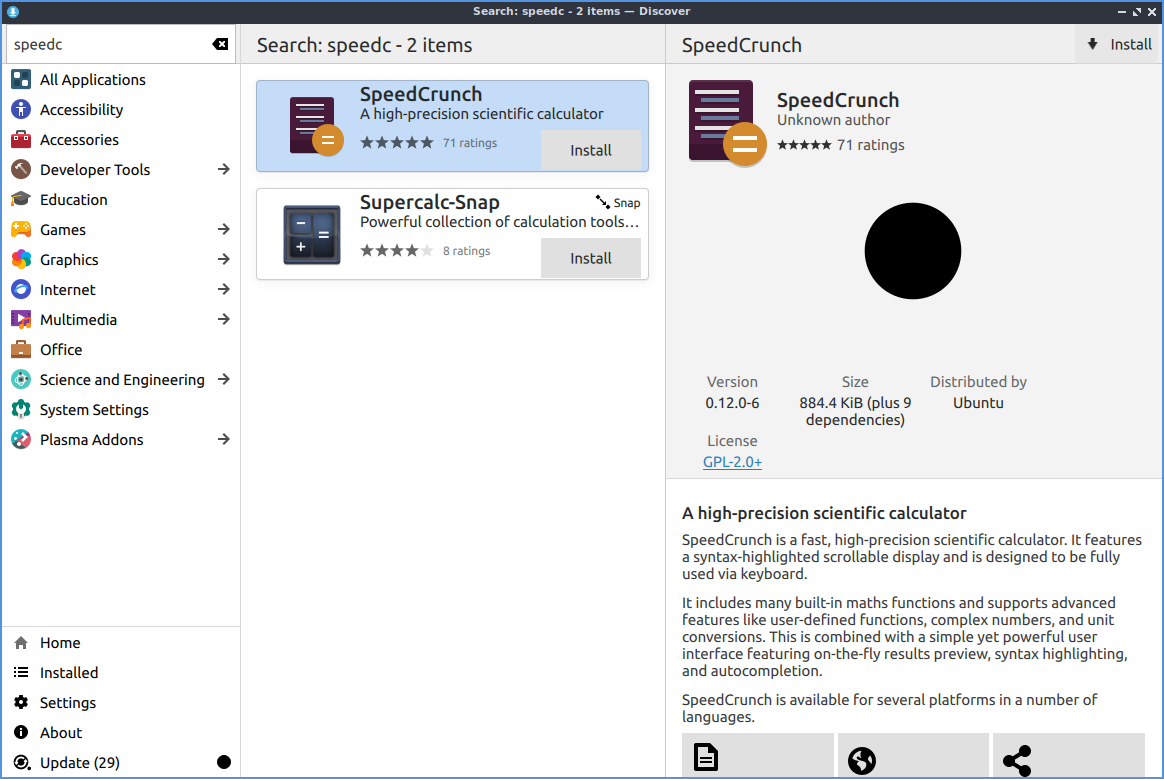
Task: Install Supercalc-Snap from results list
Action: (590, 258)
